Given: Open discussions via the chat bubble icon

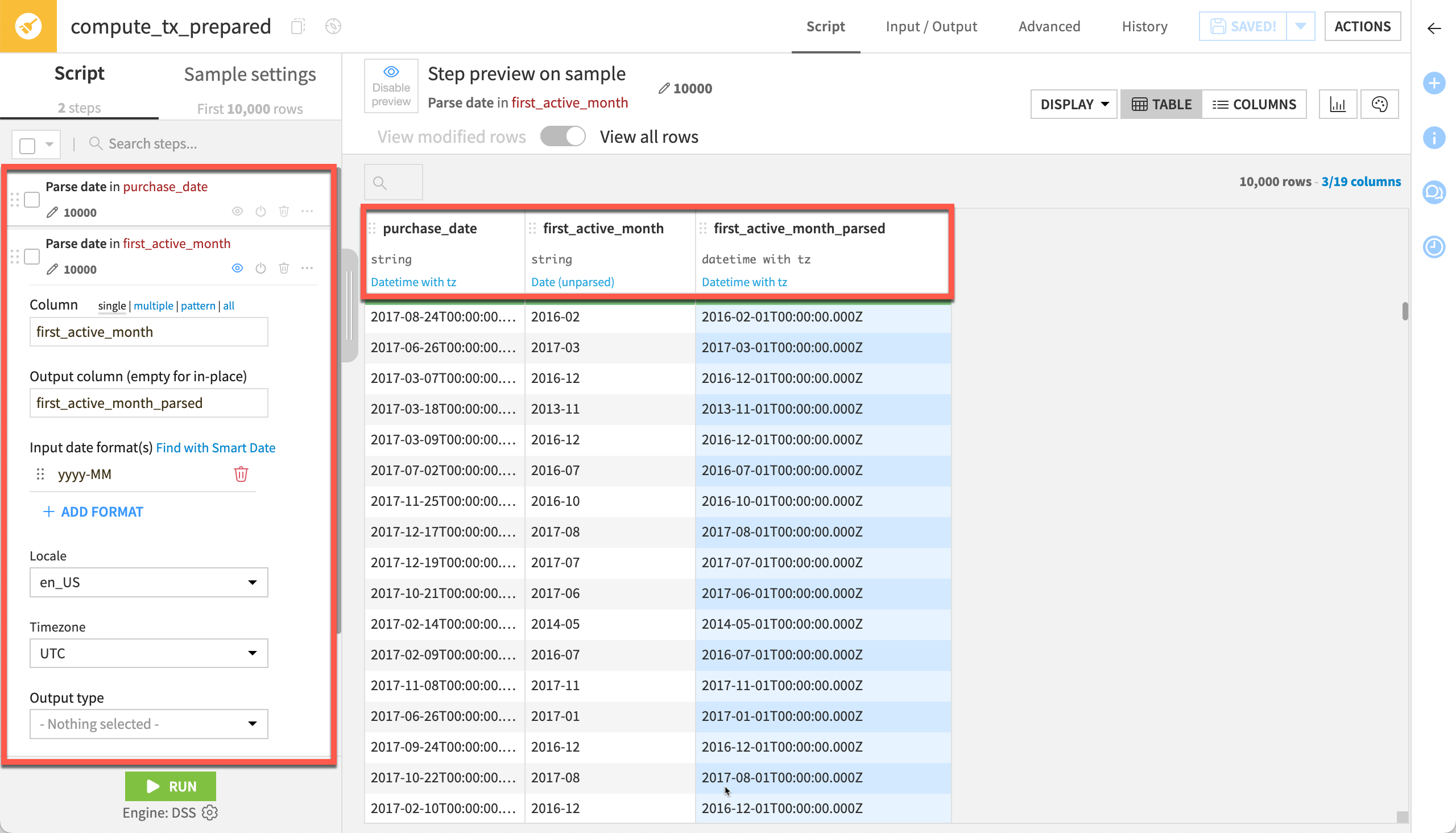Looking at the screenshot, I should pos(1434,193).
